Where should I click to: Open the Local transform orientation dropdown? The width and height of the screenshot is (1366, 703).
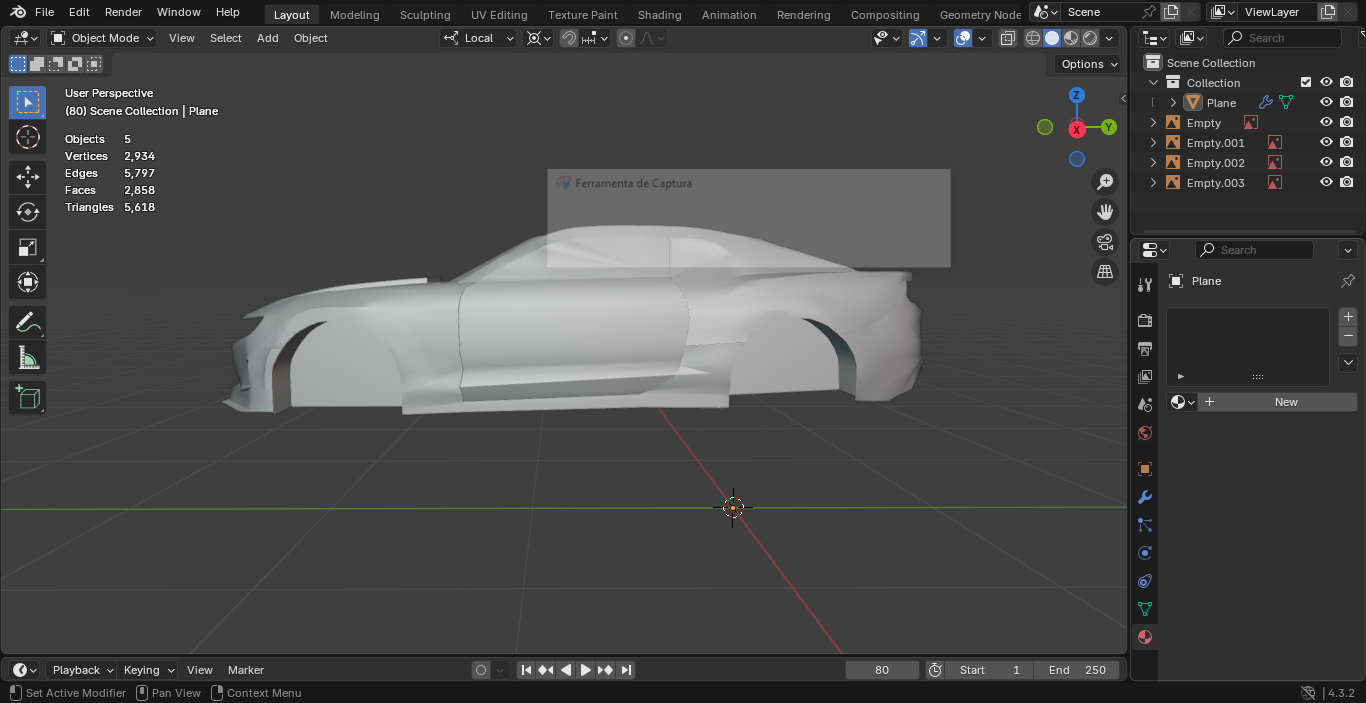coord(479,38)
